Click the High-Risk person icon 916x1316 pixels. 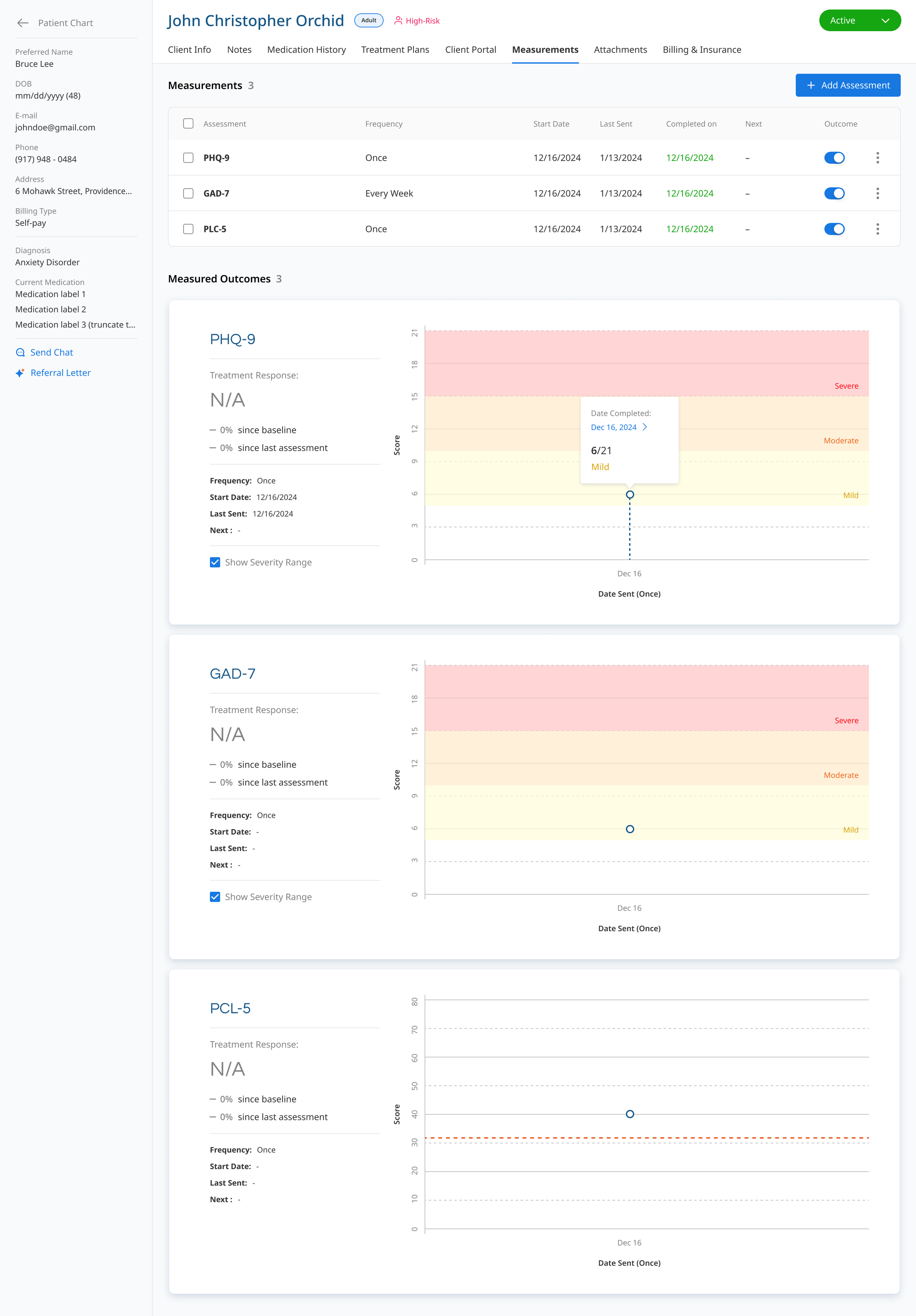(x=398, y=21)
